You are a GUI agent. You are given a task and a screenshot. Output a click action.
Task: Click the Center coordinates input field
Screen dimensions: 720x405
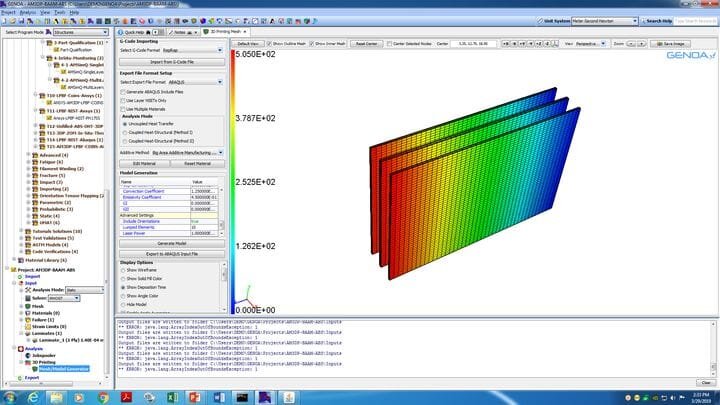click(471, 44)
